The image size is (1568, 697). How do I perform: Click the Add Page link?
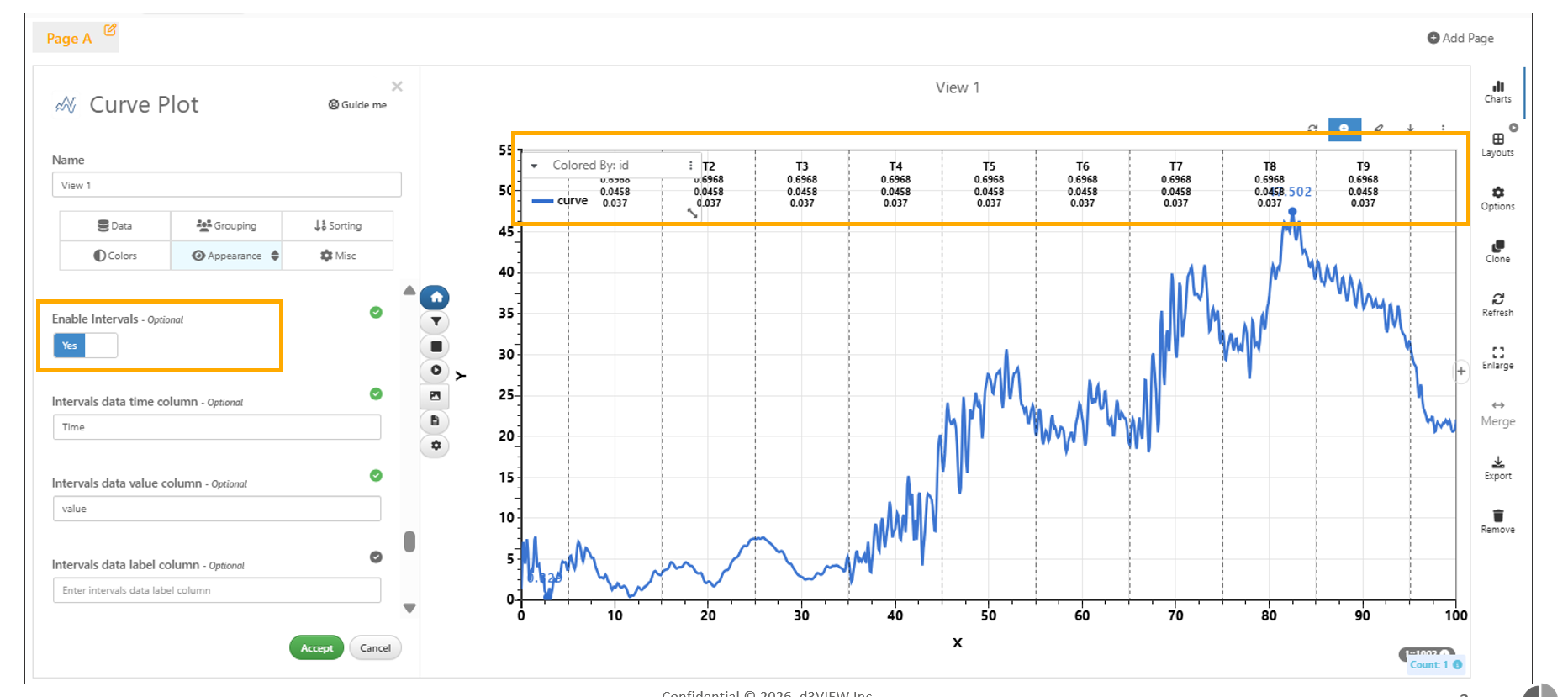click(x=1460, y=38)
